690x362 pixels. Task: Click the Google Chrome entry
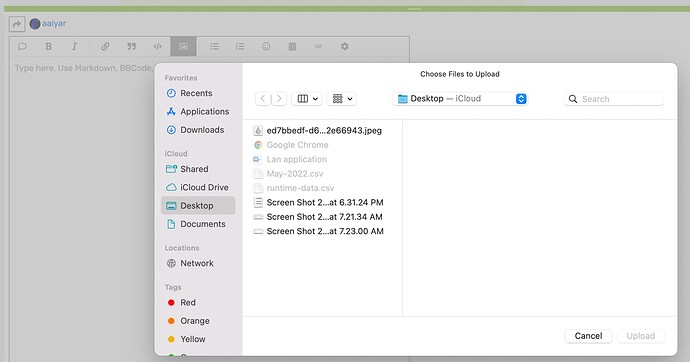(x=322, y=145)
